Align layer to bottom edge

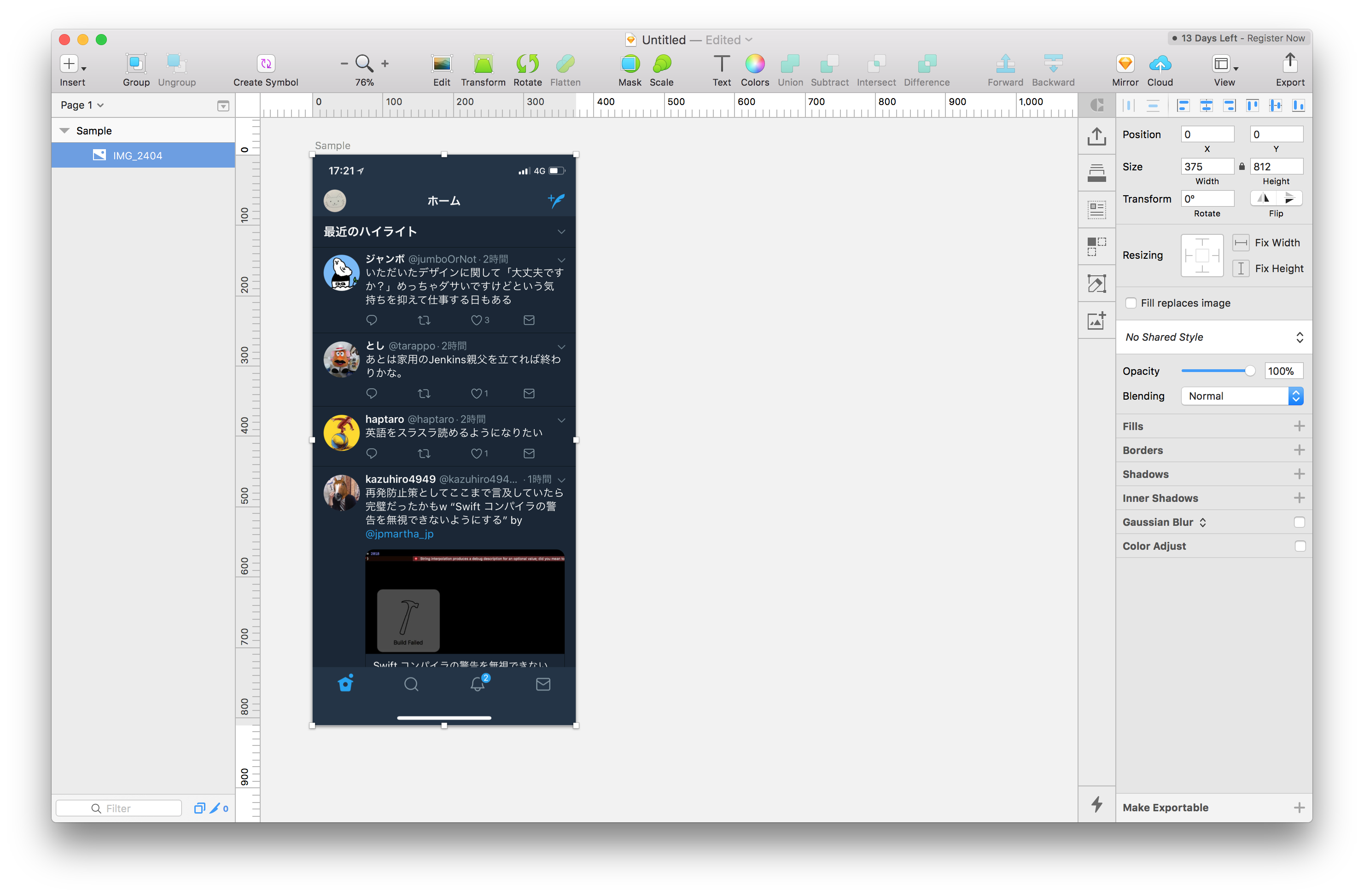[x=1298, y=105]
